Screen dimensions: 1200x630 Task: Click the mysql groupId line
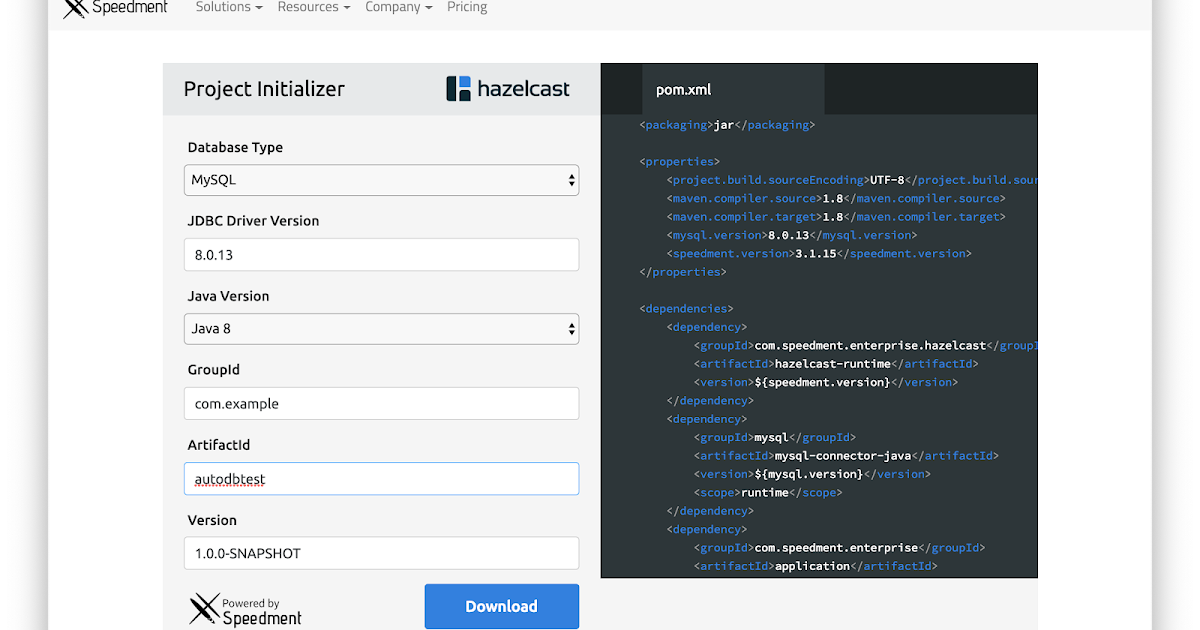[x=775, y=437]
